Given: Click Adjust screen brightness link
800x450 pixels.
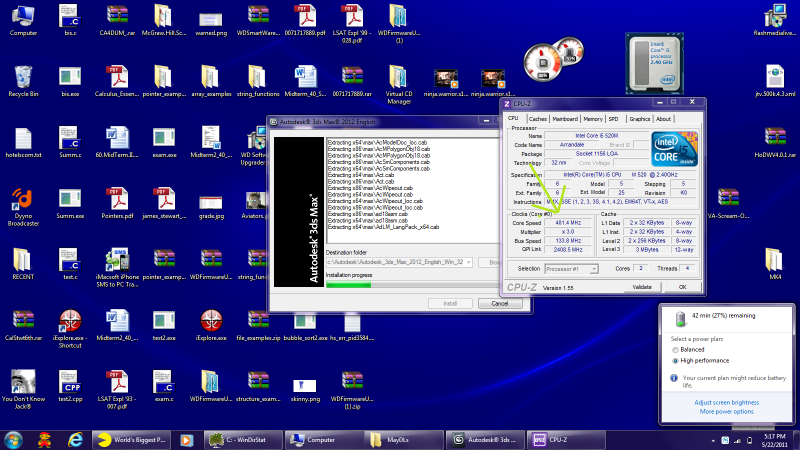Looking at the screenshot, I should 727,403.
